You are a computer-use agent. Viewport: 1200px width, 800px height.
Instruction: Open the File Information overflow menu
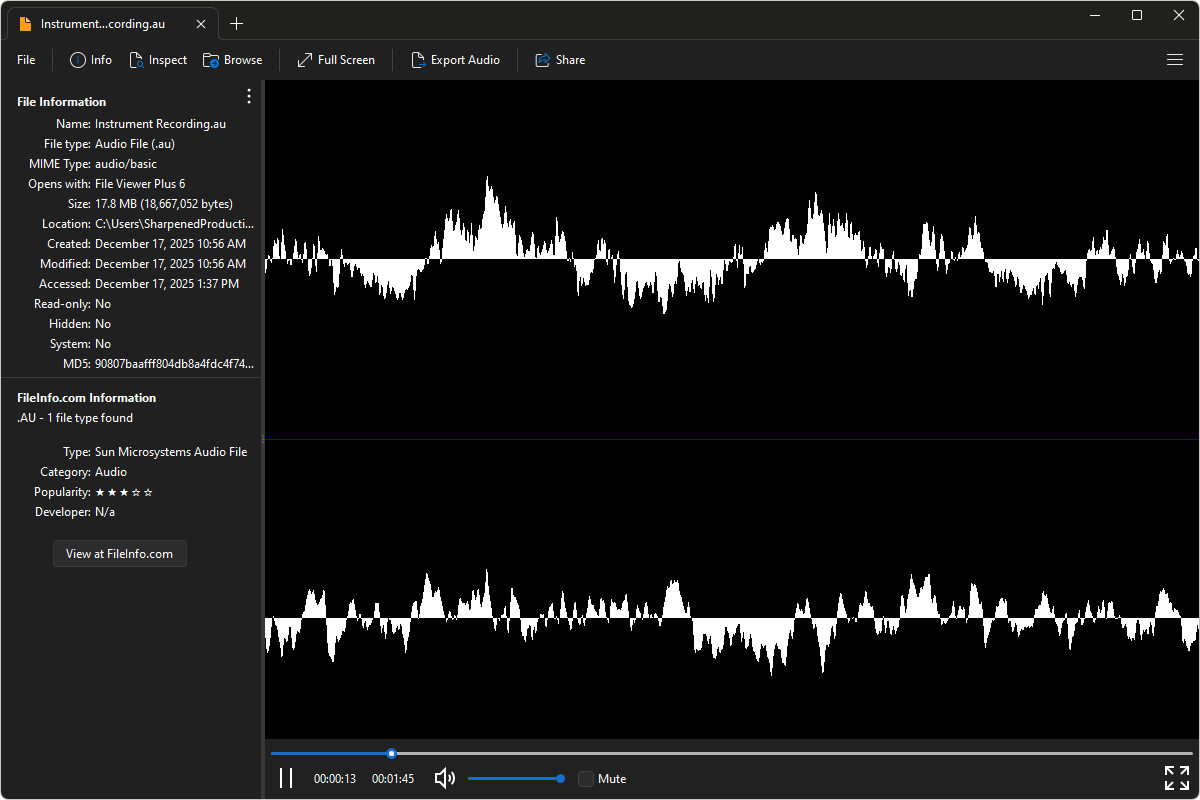pyautogui.click(x=248, y=96)
